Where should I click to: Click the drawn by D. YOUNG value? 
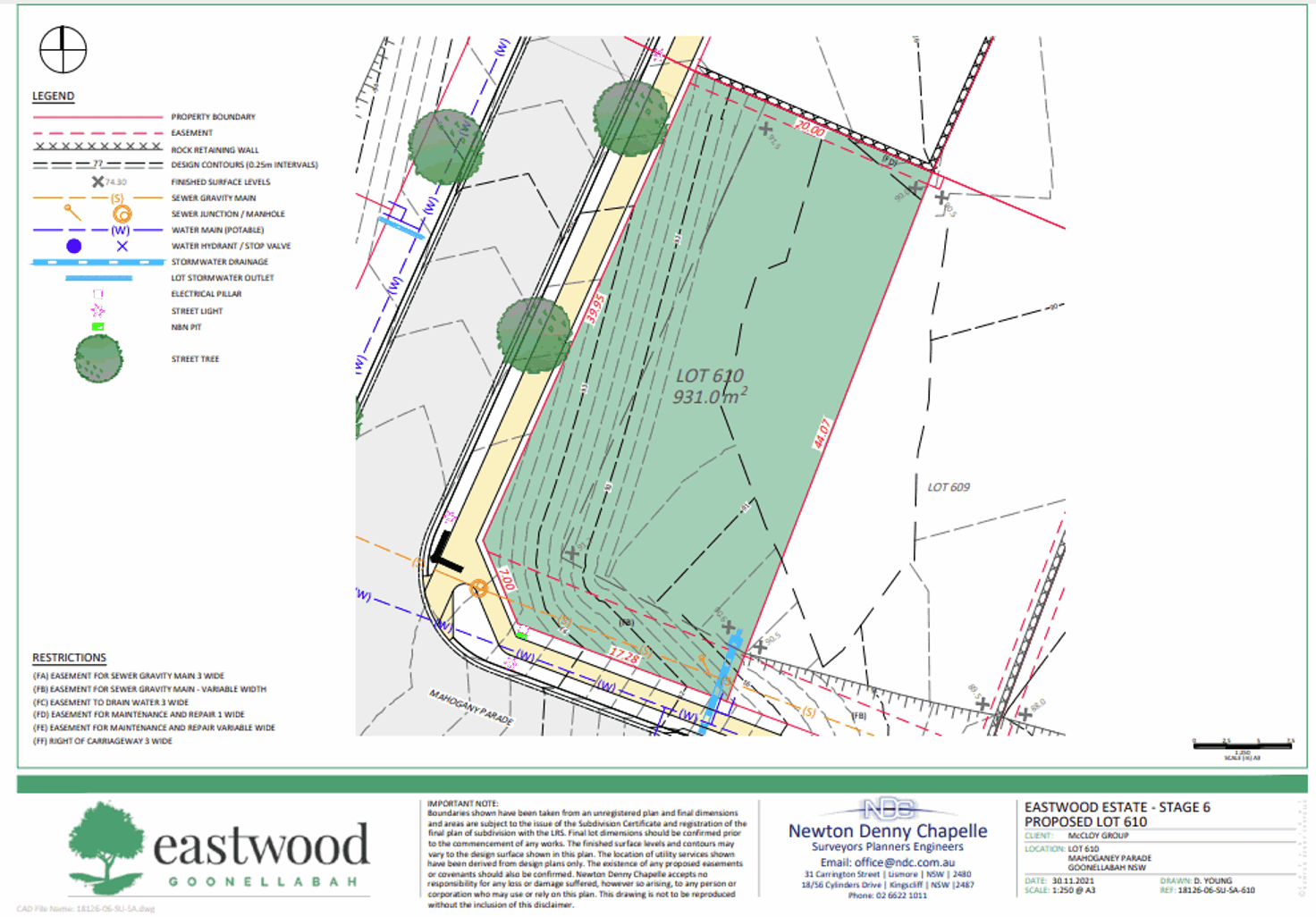click(x=1213, y=881)
